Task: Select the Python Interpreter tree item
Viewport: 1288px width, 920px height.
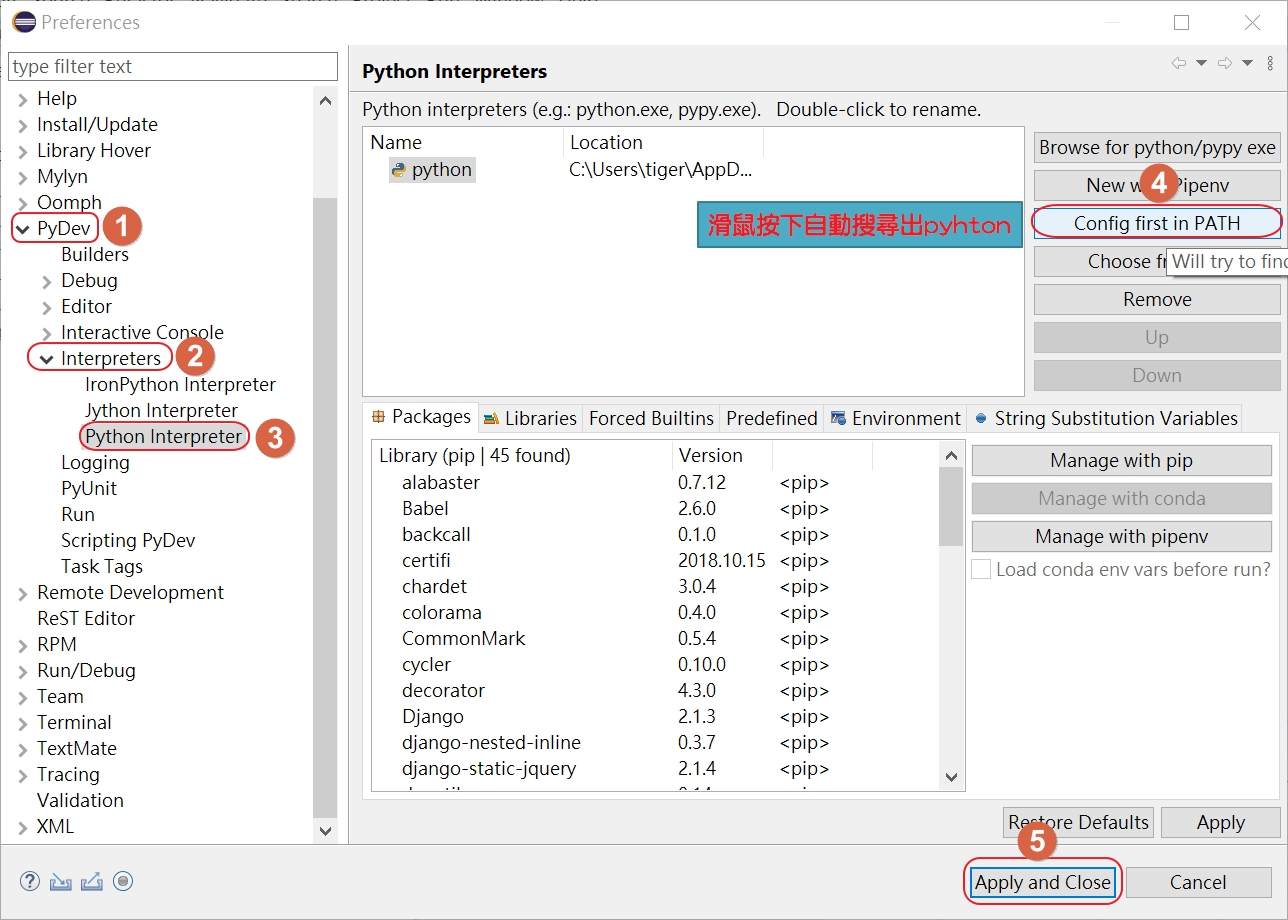Action: pos(164,437)
